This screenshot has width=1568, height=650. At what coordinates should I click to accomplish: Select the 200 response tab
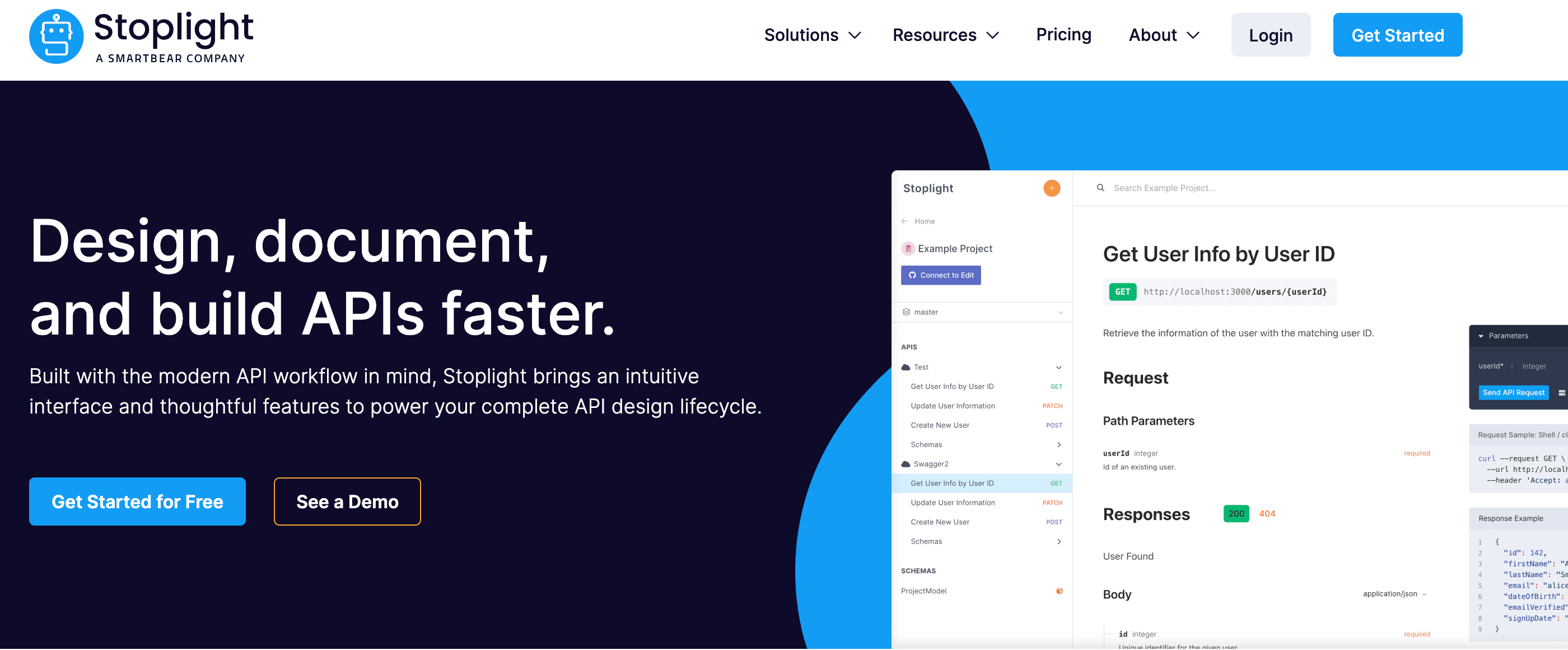(x=1236, y=513)
